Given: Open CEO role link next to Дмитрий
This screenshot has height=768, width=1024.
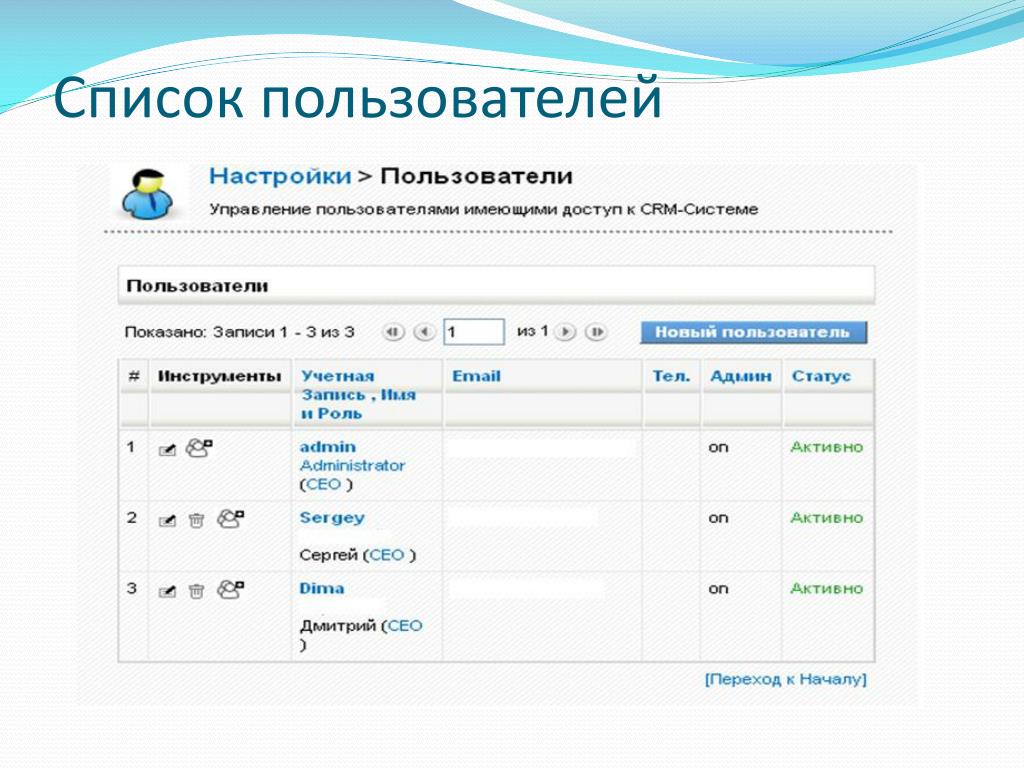Looking at the screenshot, I should (x=405, y=626).
